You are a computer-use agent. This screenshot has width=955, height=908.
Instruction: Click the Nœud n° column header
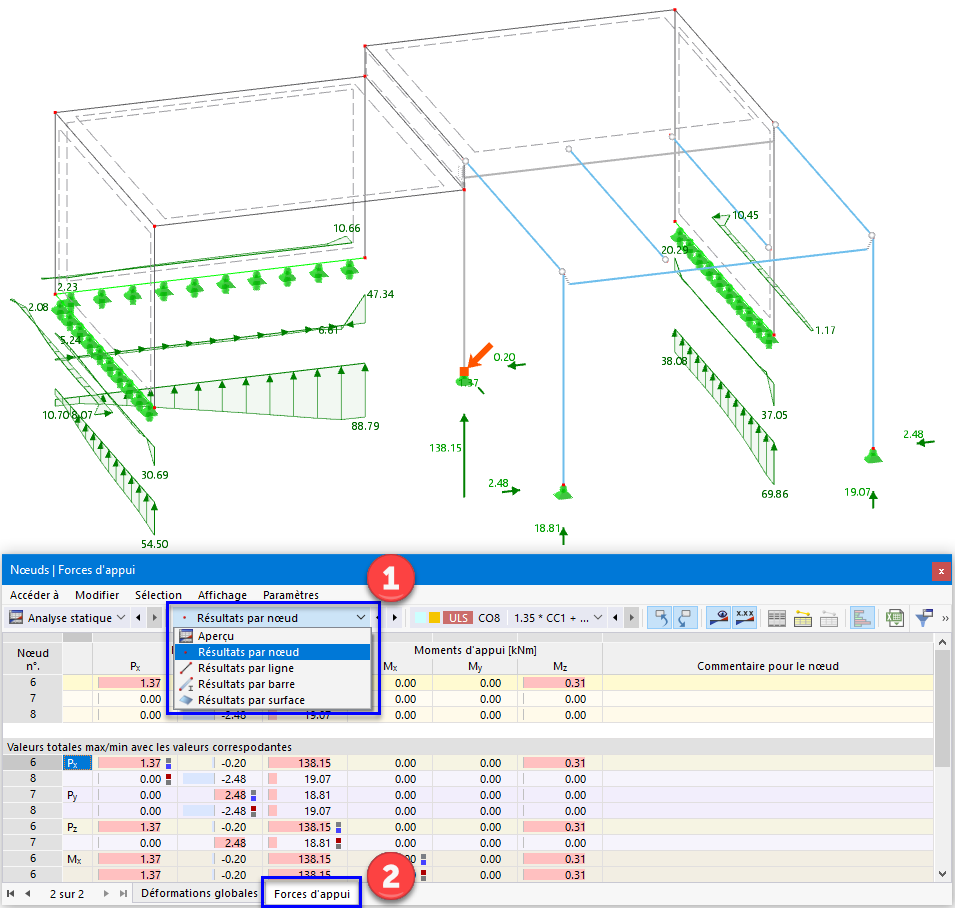pyautogui.click(x=33, y=658)
